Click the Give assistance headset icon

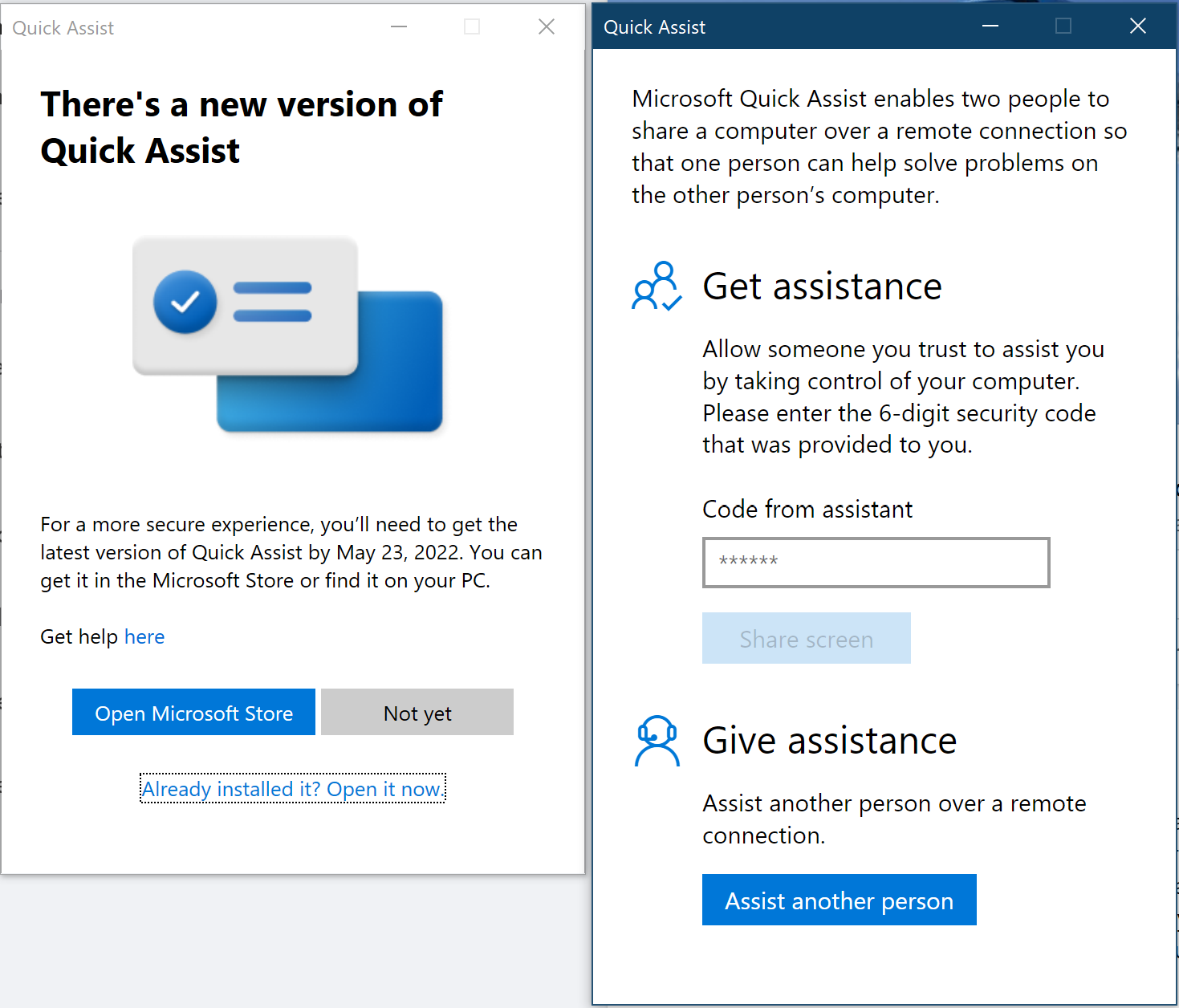tap(657, 741)
